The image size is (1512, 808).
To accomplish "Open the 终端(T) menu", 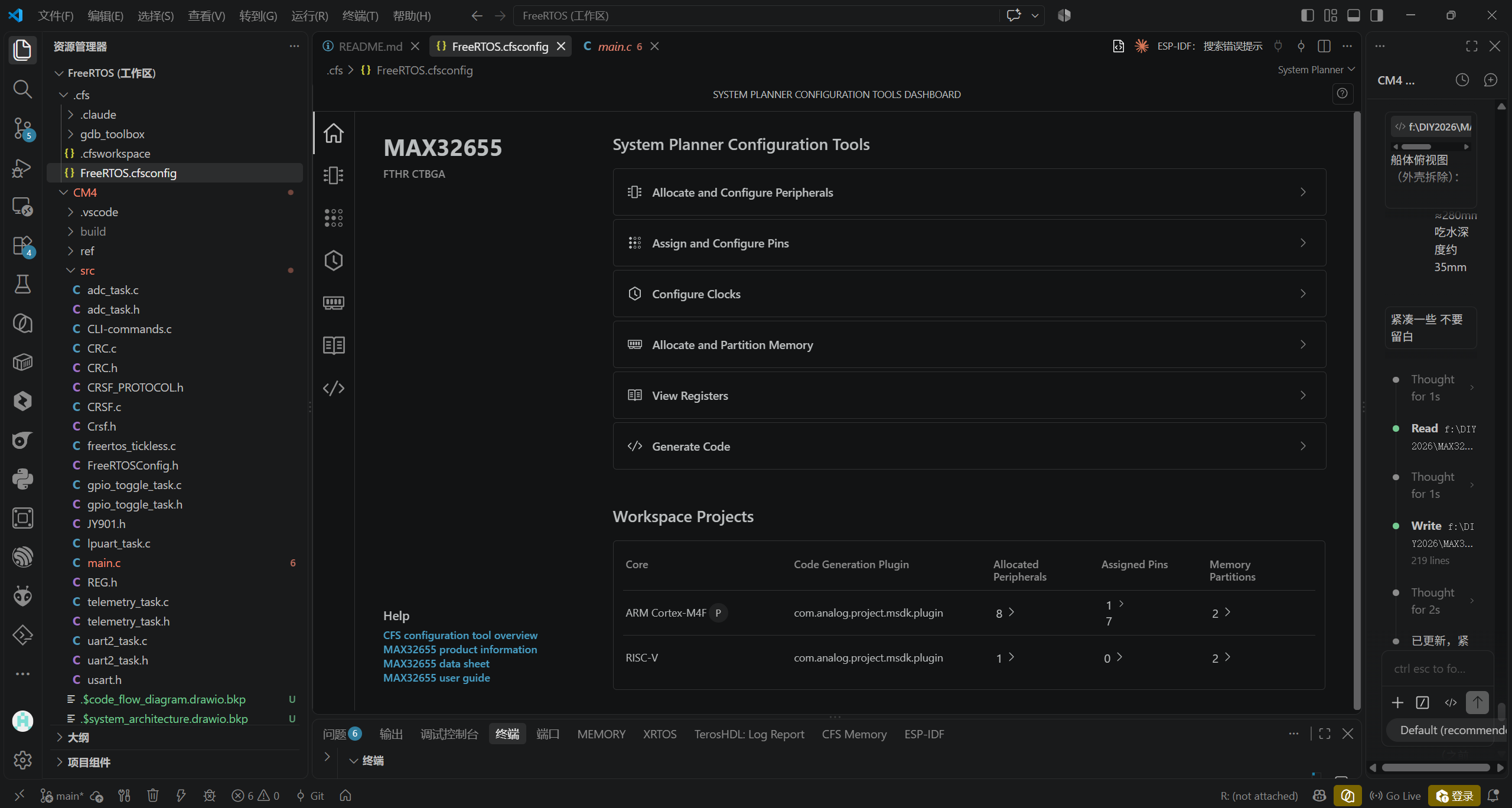I will pyautogui.click(x=360, y=16).
